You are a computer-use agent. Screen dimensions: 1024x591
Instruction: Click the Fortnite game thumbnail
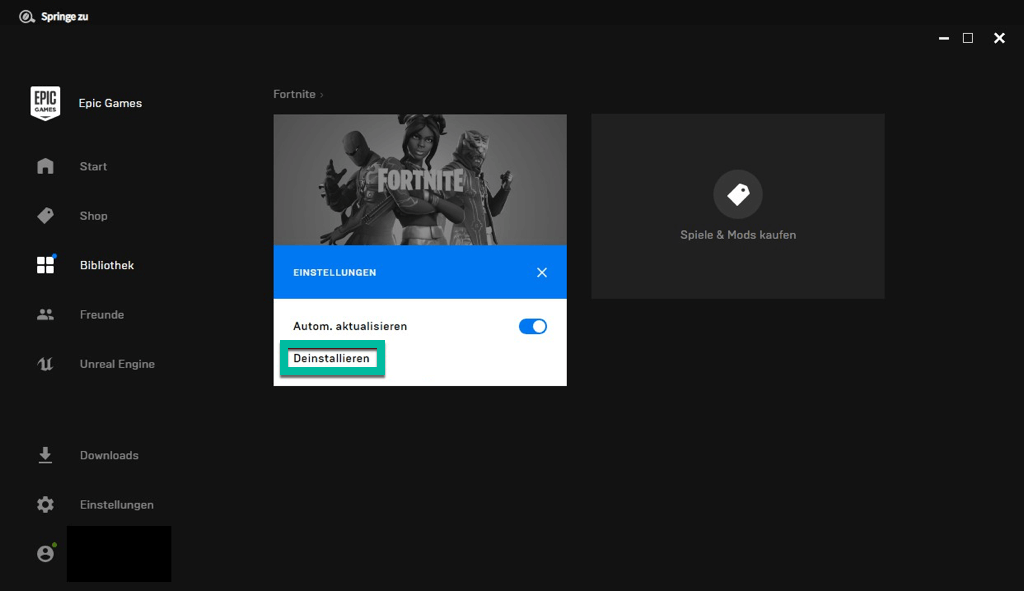[420, 180]
